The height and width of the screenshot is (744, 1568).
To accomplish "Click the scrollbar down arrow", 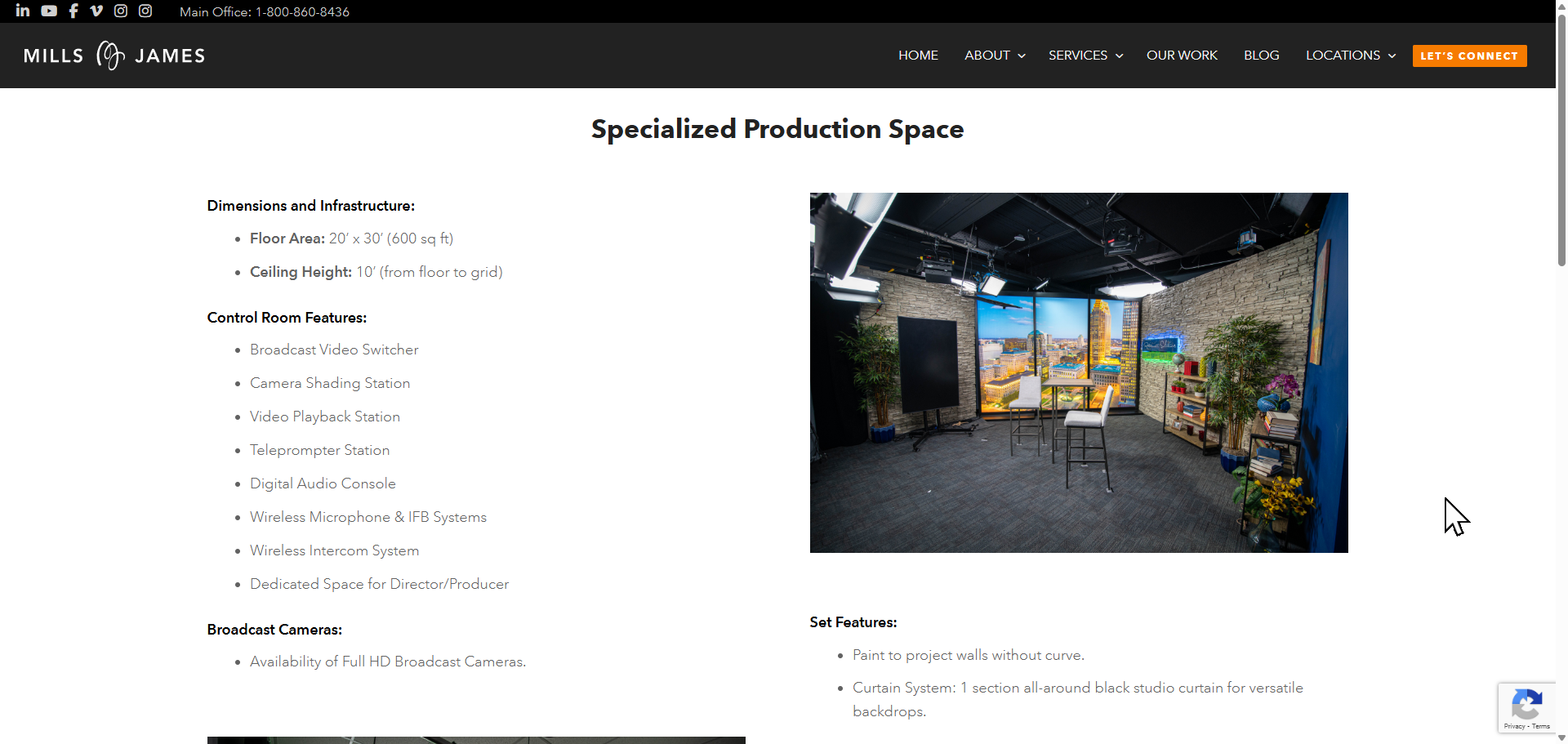I will click(1561, 738).
